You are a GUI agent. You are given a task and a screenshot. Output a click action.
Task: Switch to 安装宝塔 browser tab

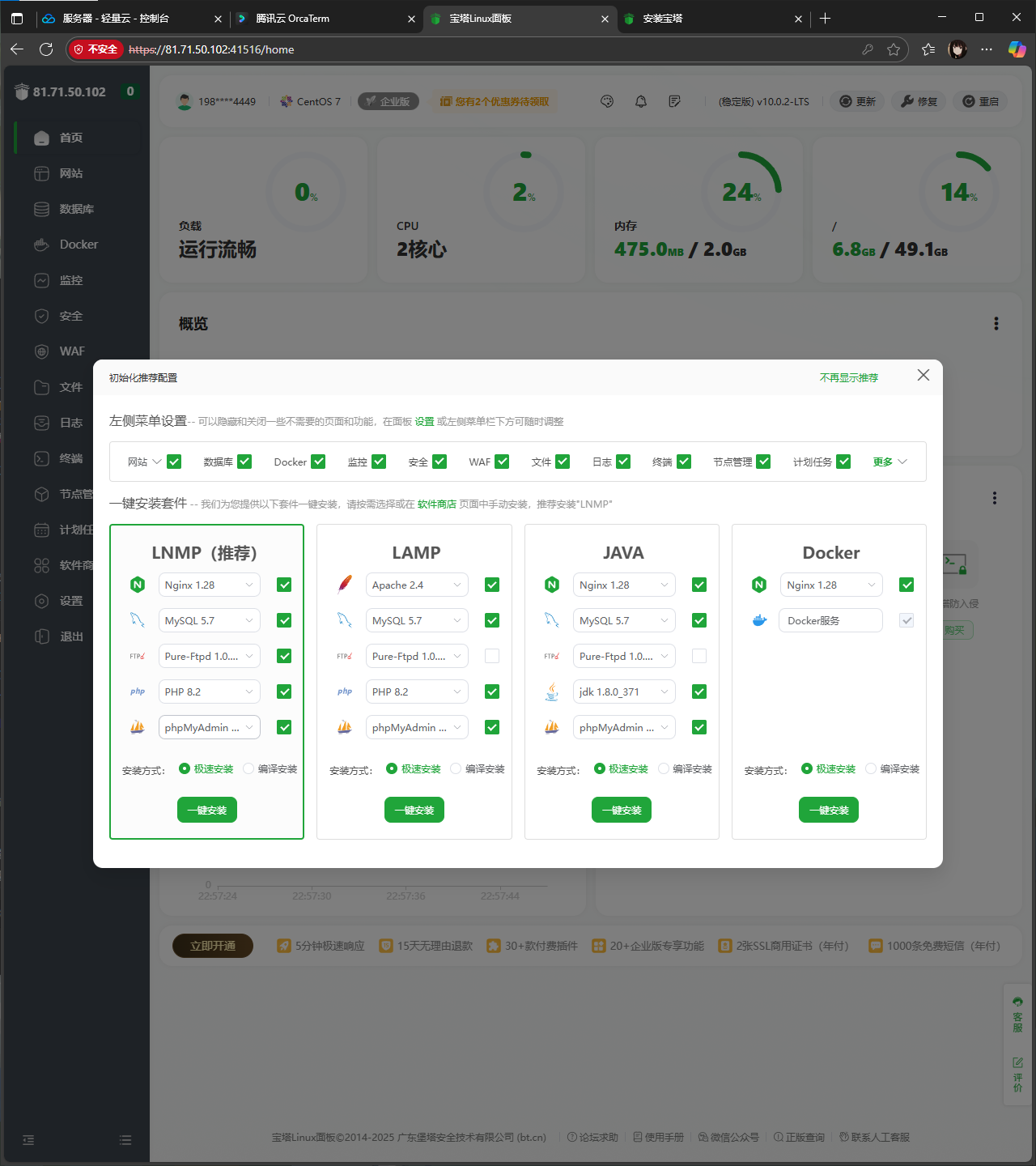(712, 18)
